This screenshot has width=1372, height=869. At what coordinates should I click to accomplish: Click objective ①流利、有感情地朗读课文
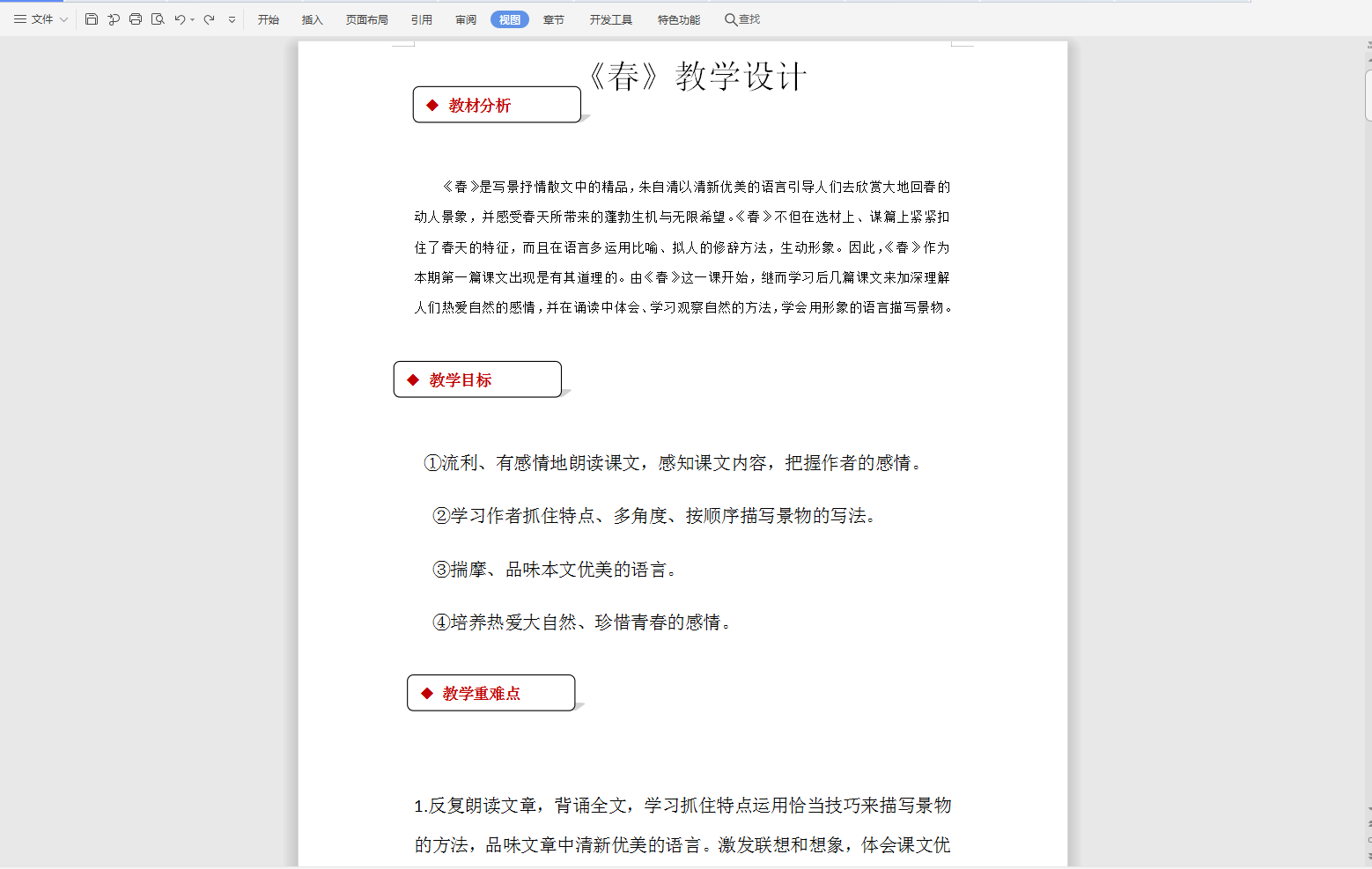[x=673, y=463]
